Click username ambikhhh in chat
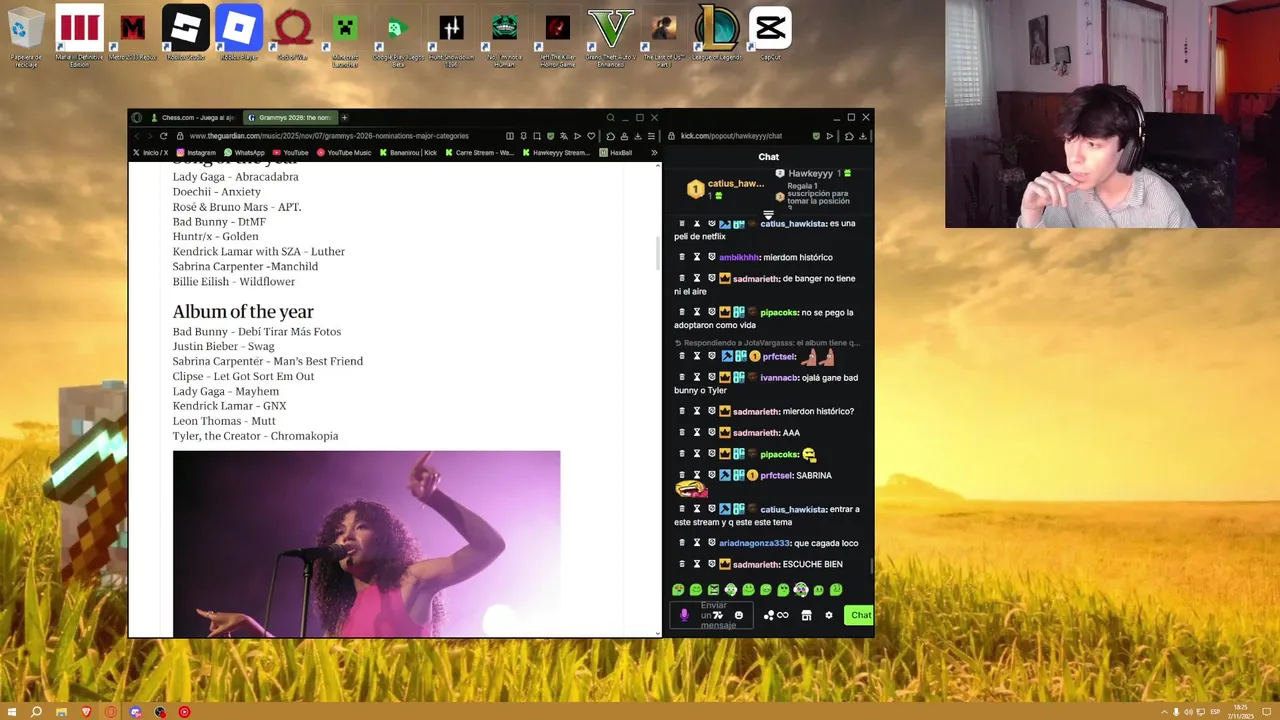1280x720 pixels. [738, 257]
